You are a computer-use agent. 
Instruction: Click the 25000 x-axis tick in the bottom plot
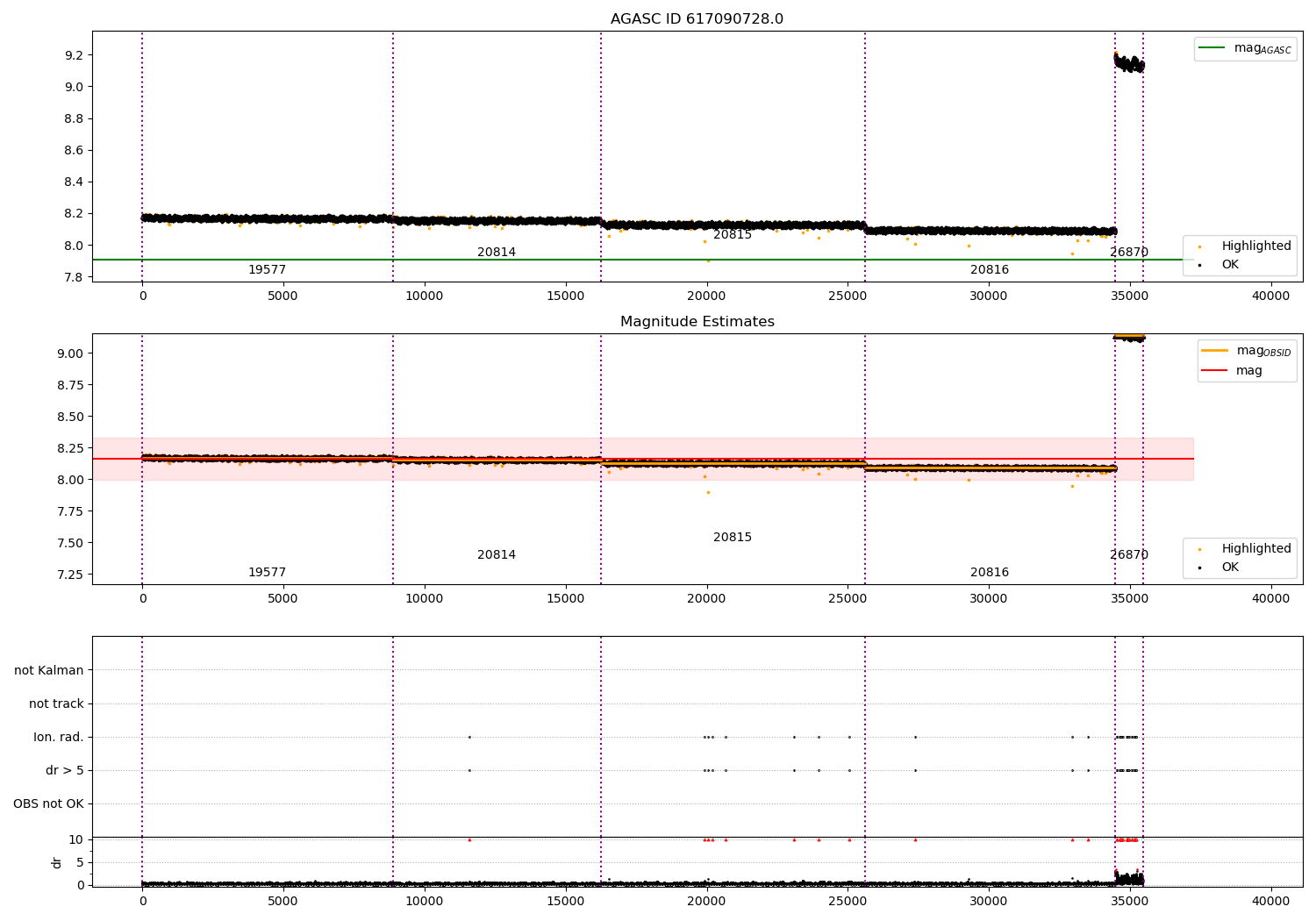point(848,901)
